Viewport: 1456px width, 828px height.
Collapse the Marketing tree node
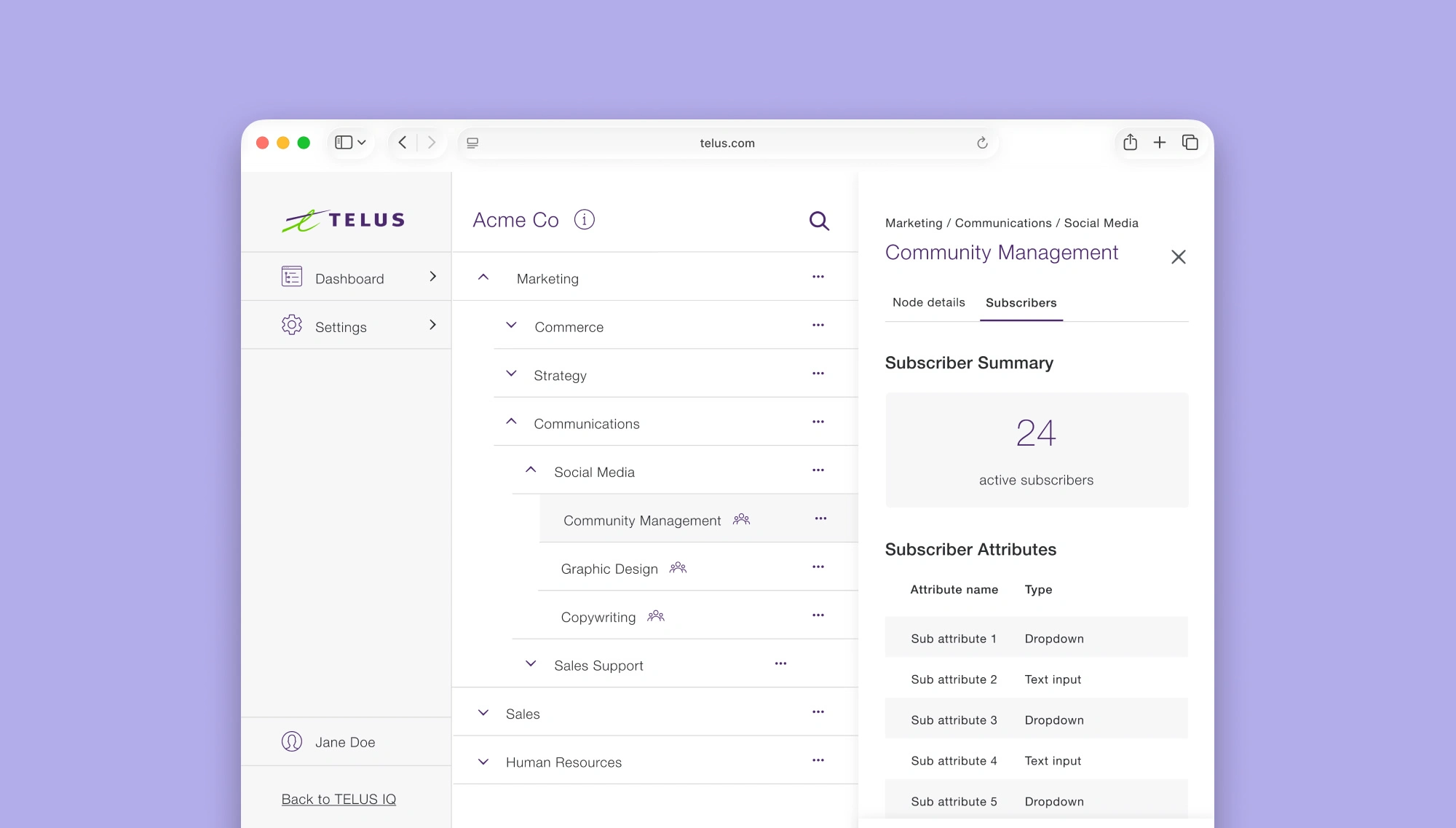(x=483, y=277)
